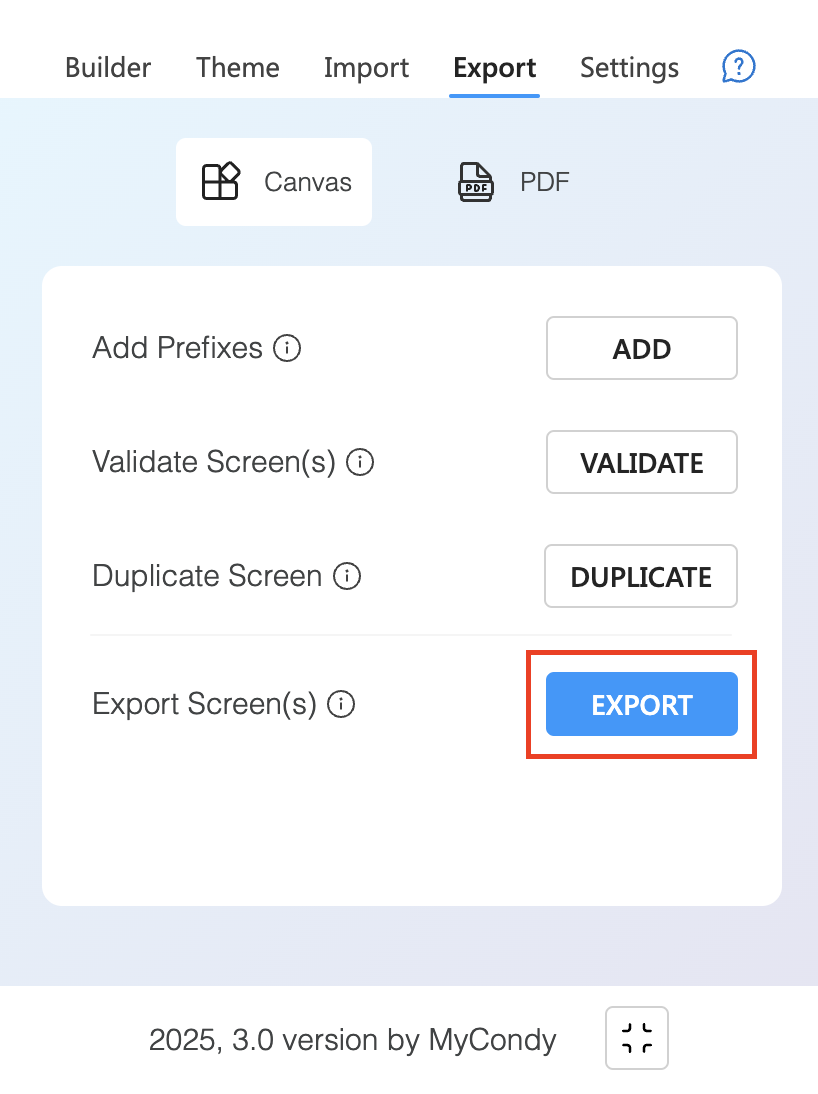Choose the PDF export mode

point(513,181)
